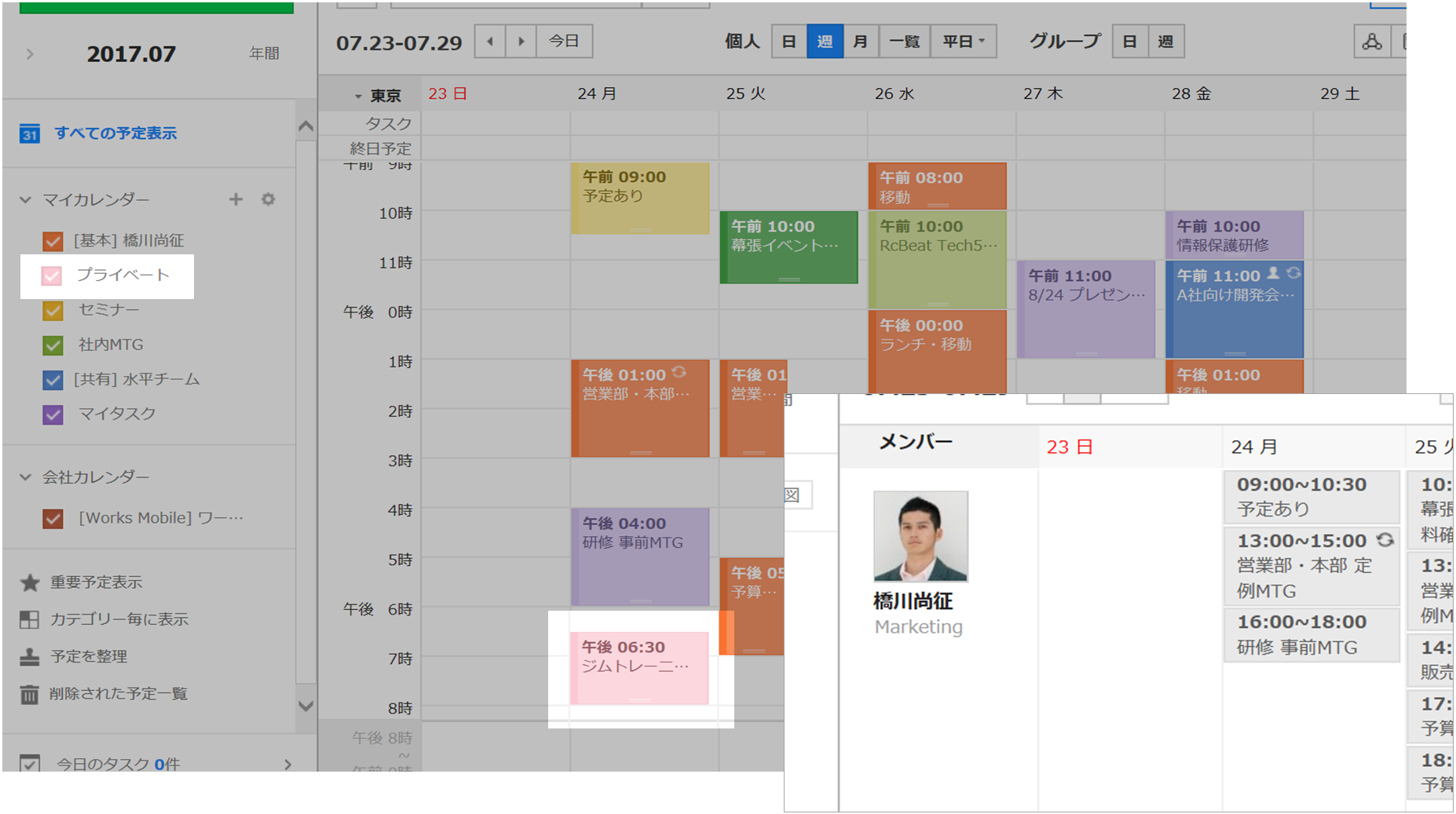1456x814 pixels.
Task: Uncheck the プライベート calendar checkbox
Action: coord(52,276)
